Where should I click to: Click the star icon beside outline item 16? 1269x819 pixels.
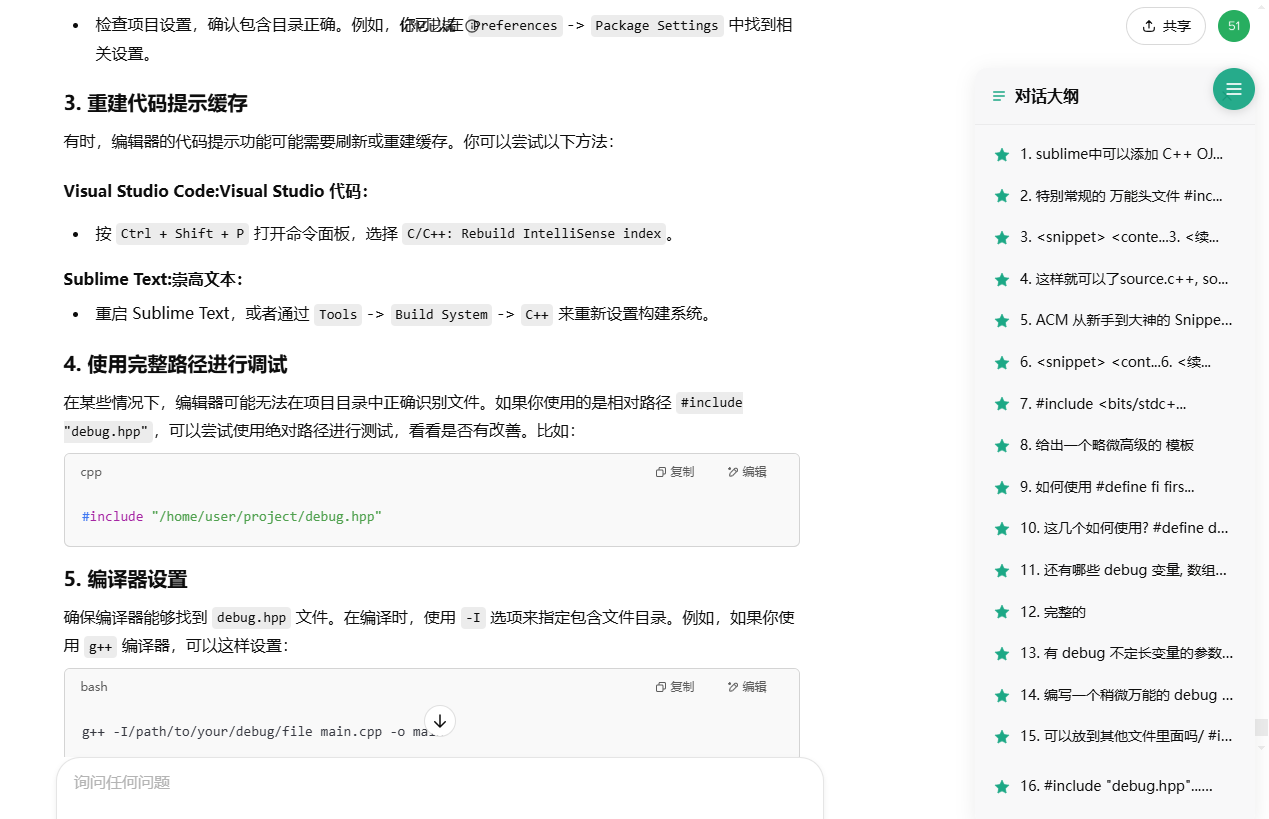1002,787
